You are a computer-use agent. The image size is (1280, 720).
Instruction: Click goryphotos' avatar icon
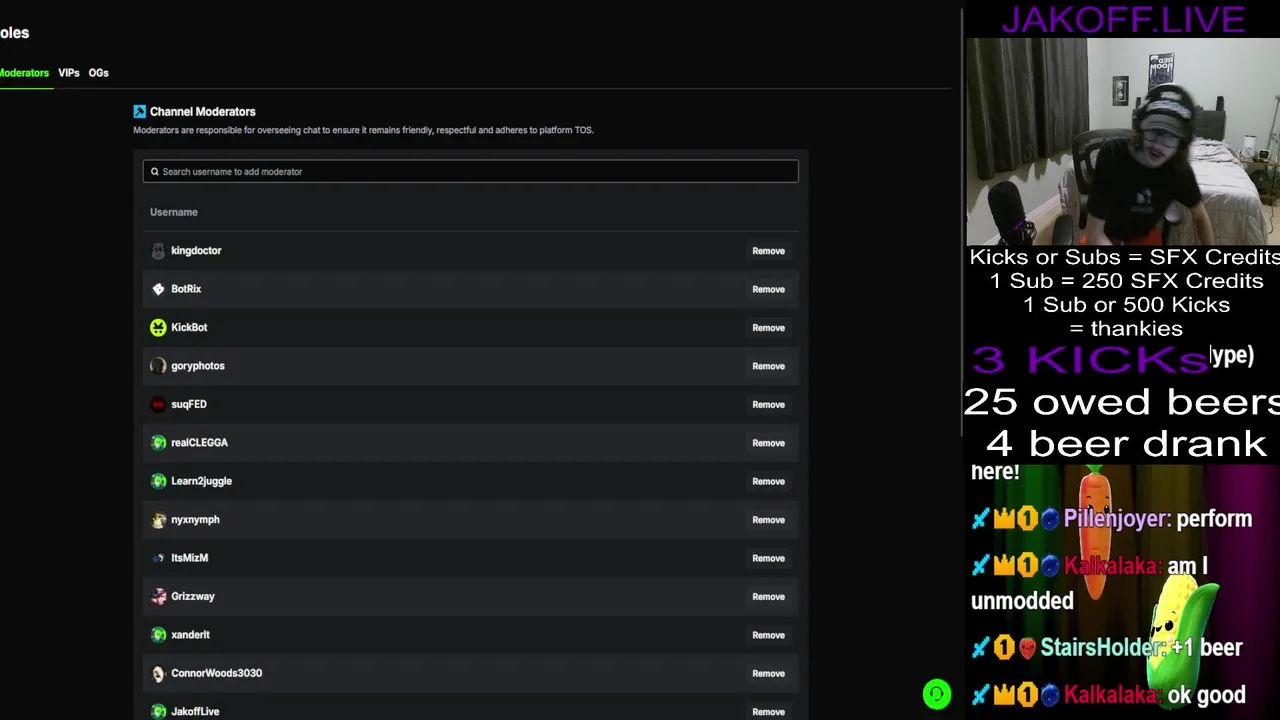158,366
